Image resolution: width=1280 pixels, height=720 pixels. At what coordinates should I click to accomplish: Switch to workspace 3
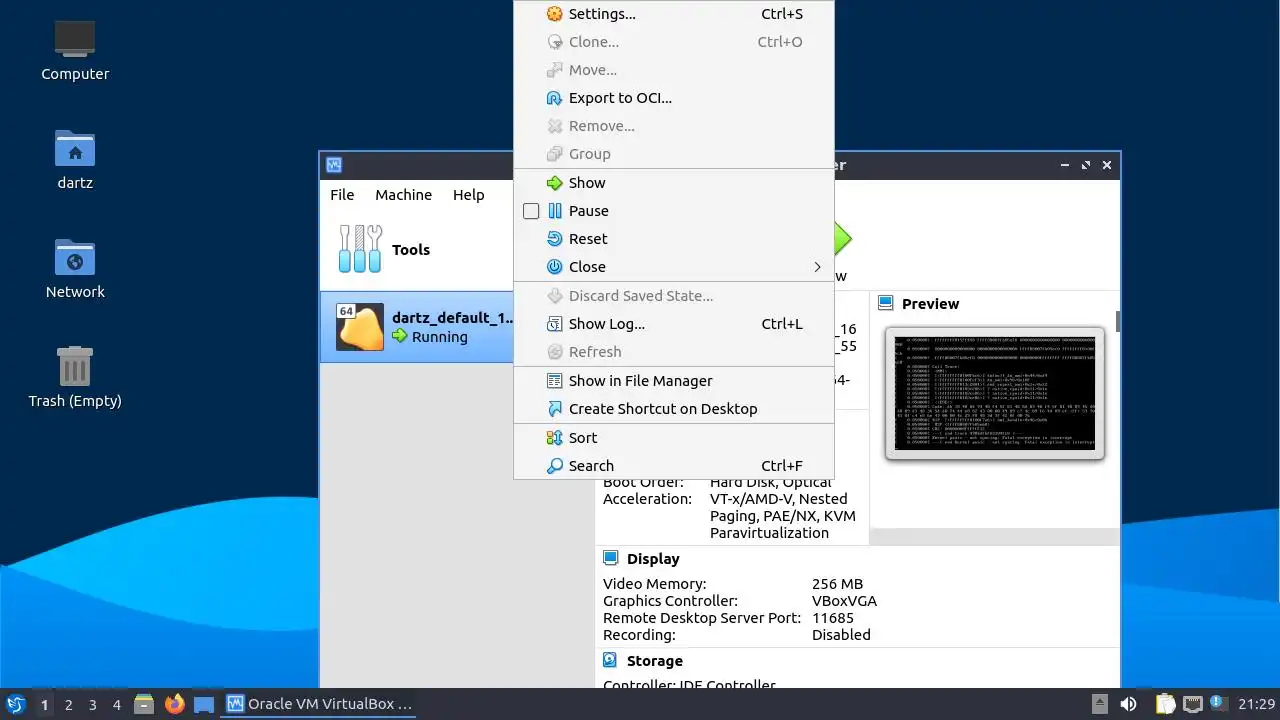92,705
